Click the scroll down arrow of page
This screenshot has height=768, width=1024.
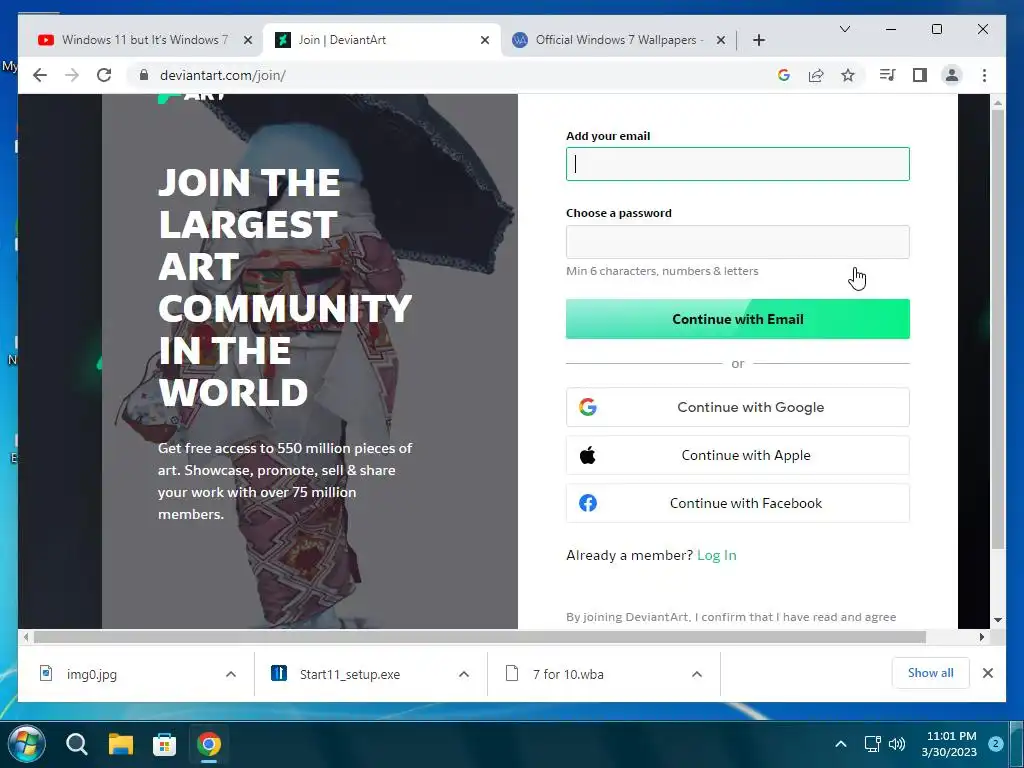click(x=997, y=620)
